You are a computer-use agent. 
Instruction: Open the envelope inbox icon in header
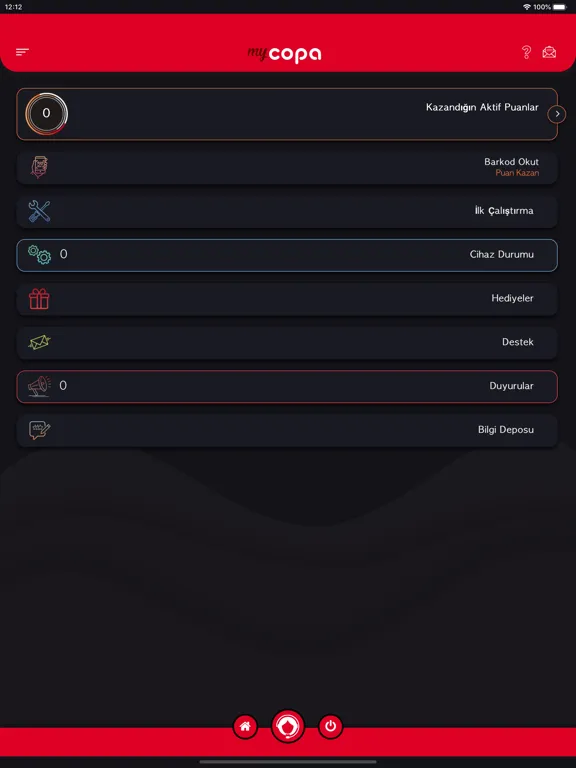(549, 52)
